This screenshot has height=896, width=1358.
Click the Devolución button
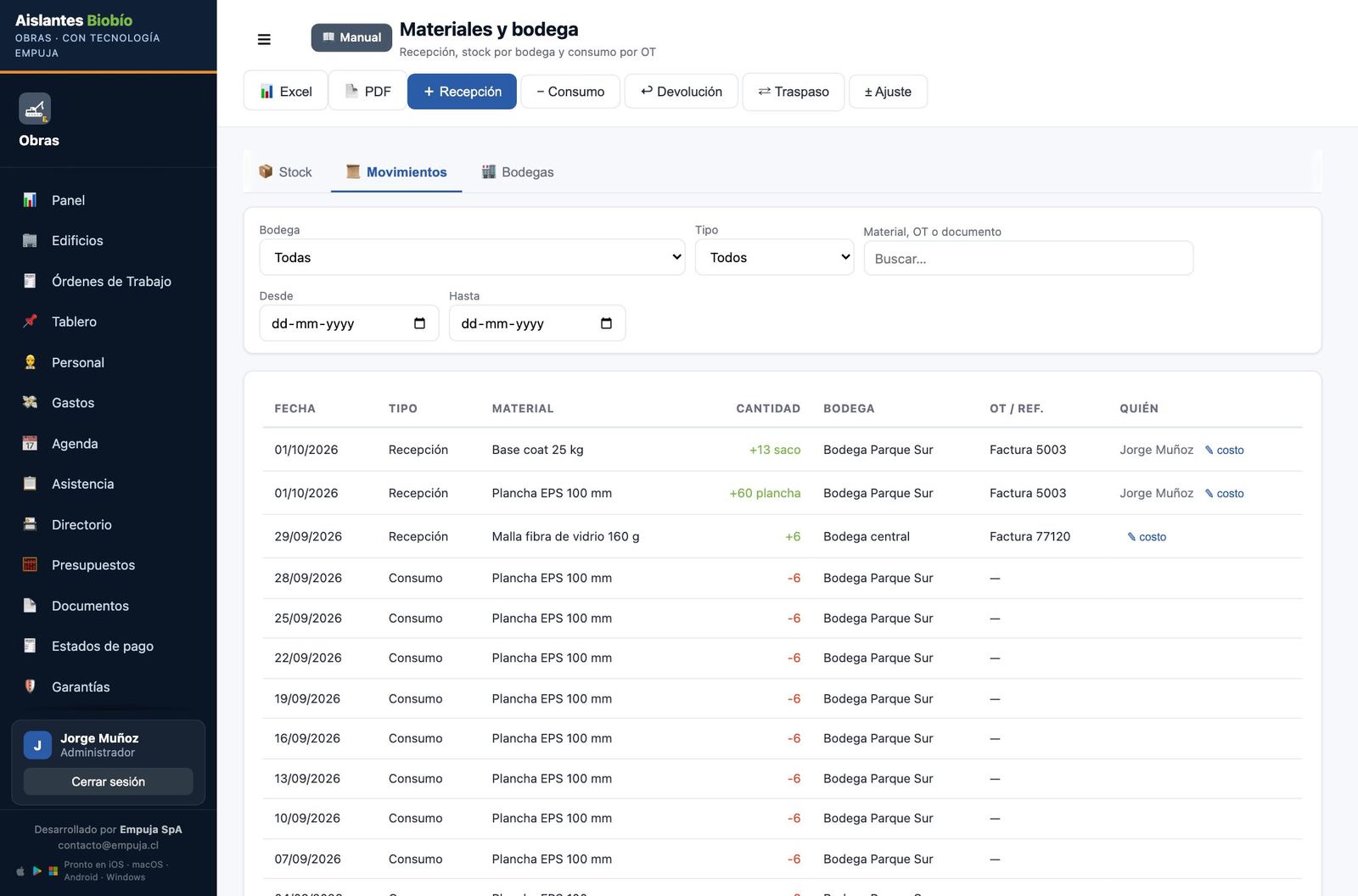(x=682, y=92)
